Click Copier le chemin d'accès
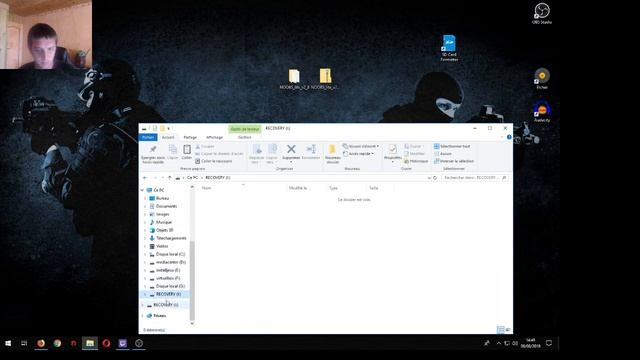 point(219,154)
